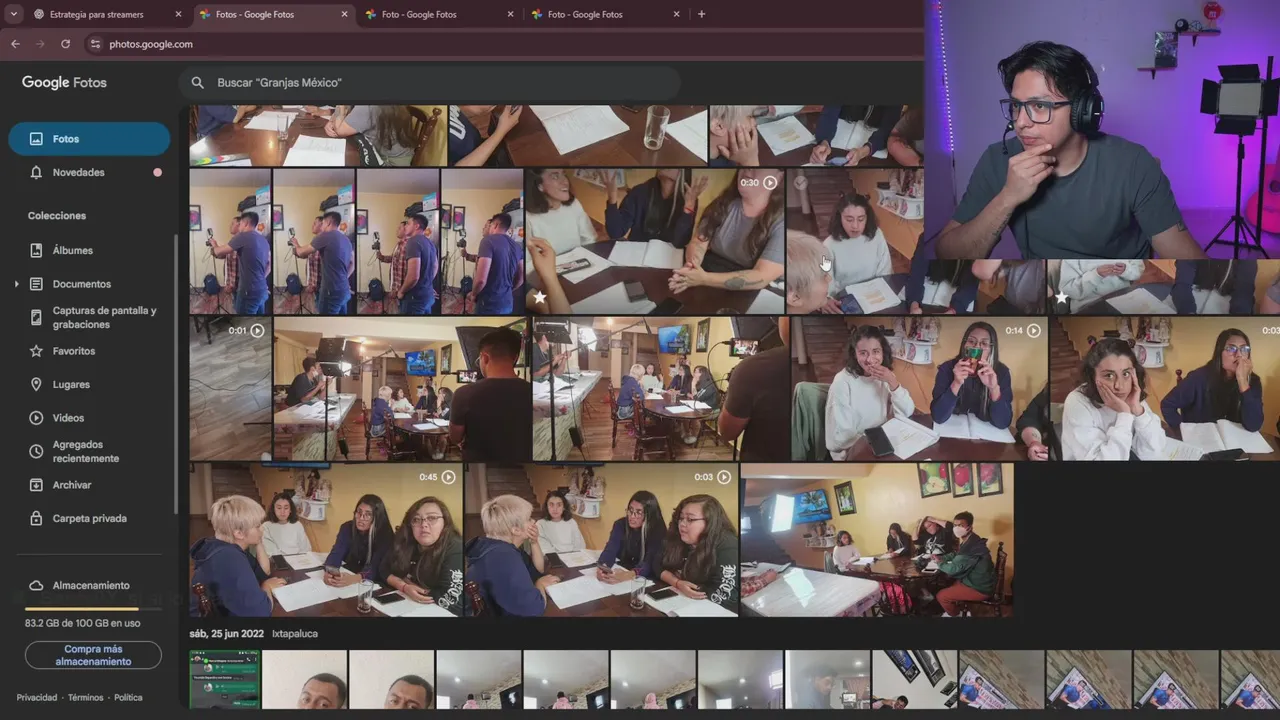Open the green chat screenshot thumbnail
The width and height of the screenshot is (1280, 720).
coord(225,680)
